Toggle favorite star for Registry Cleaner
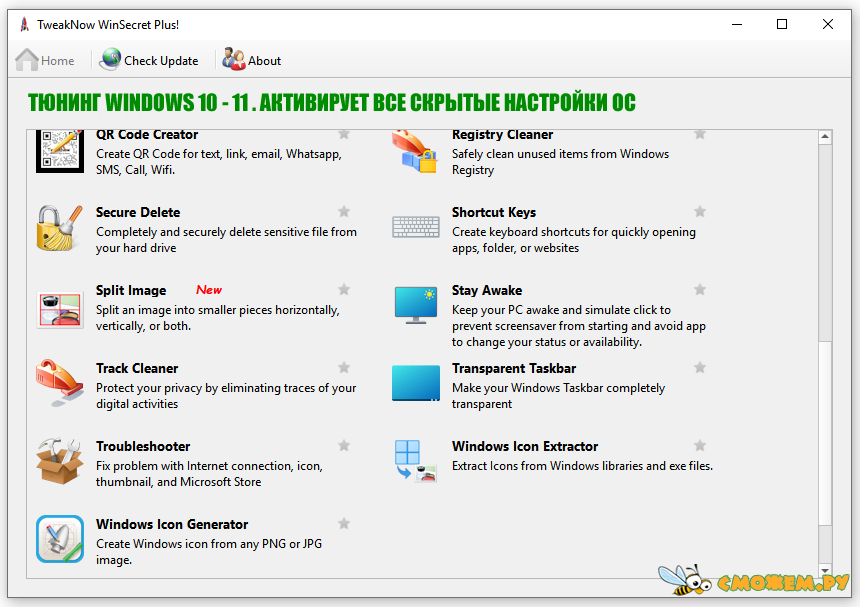 (x=700, y=134)
